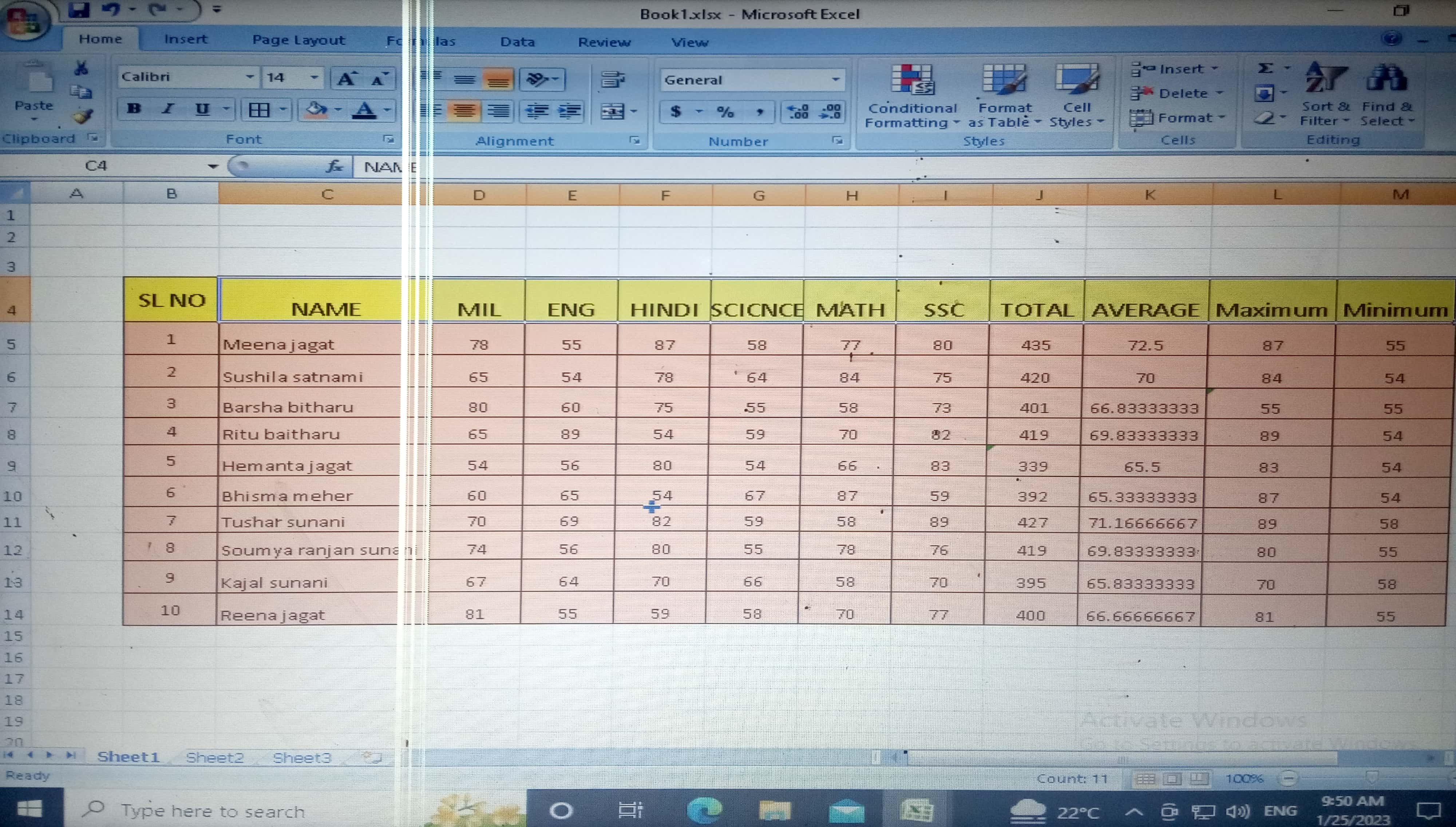This screenshot has width=1456, height=827.
Task: Switch to the Page Layout tab
Action: [x=298, y=40]
